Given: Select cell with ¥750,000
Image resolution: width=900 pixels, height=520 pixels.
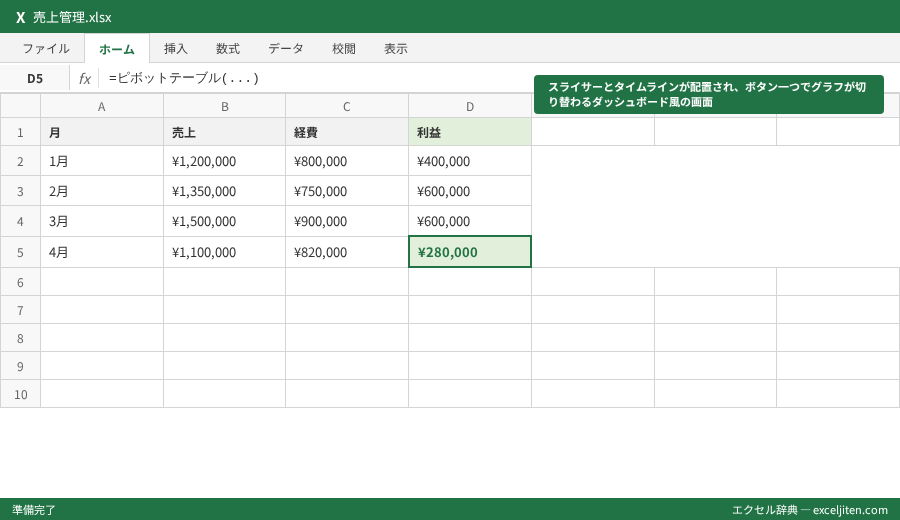Looking at the screenshot, I should (347, 191).
